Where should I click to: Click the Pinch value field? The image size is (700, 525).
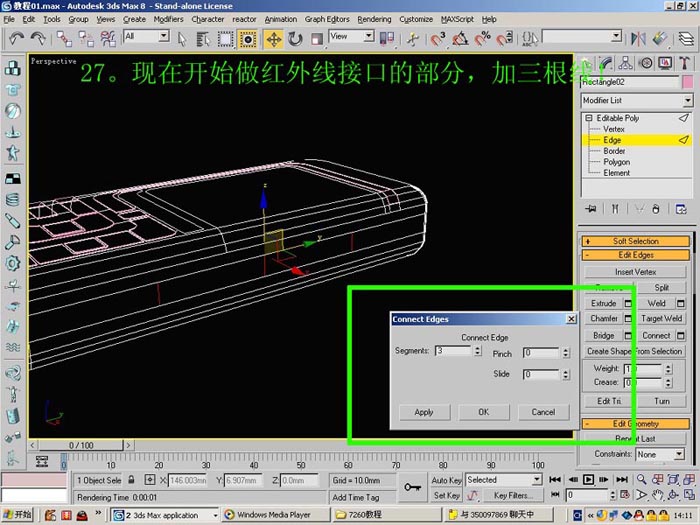(x=541, y=353)
